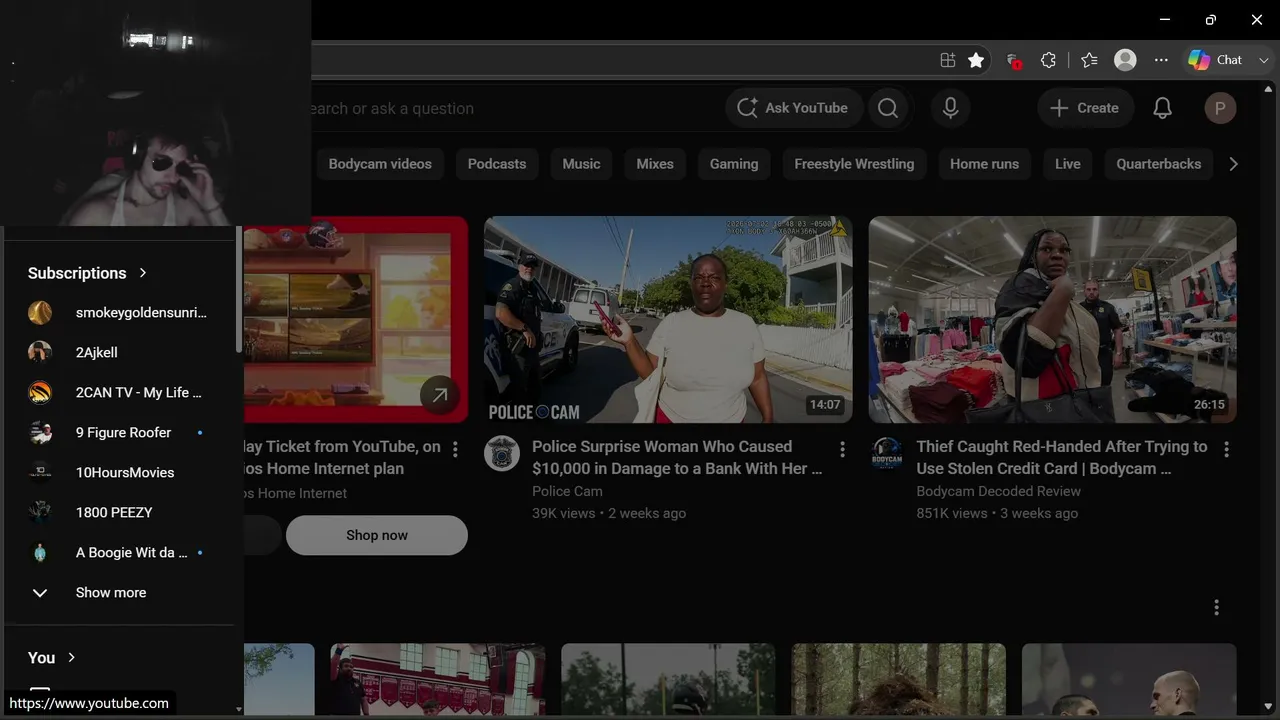Viewport: 1280px width, 720px height.
Task: Select the Gaming chip
Action: [x=734, y=164]
